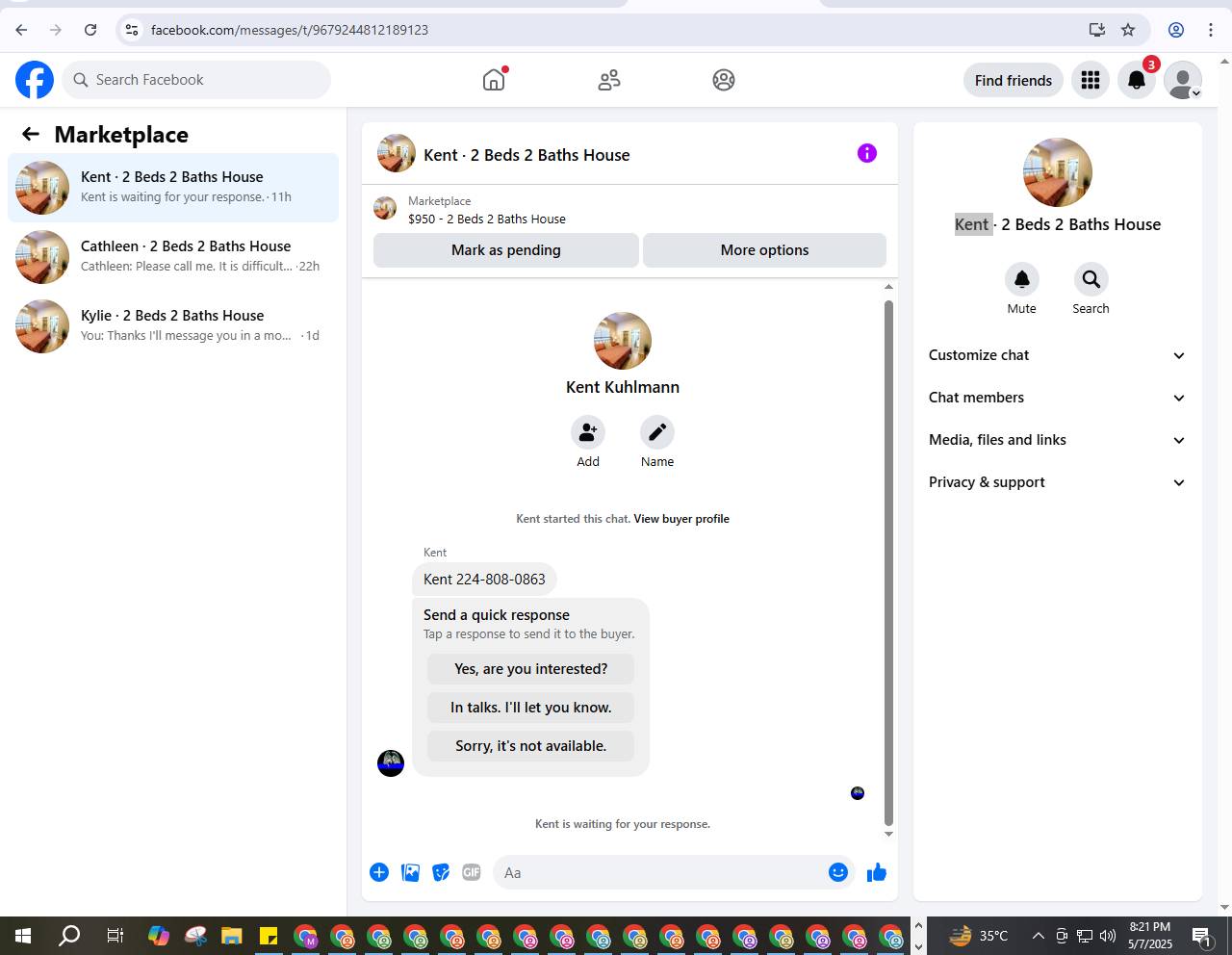The width and height of the screenshot is (1232, 955).
Task: Open File Explorer from taskbar
Action: [x=232, y=936]
